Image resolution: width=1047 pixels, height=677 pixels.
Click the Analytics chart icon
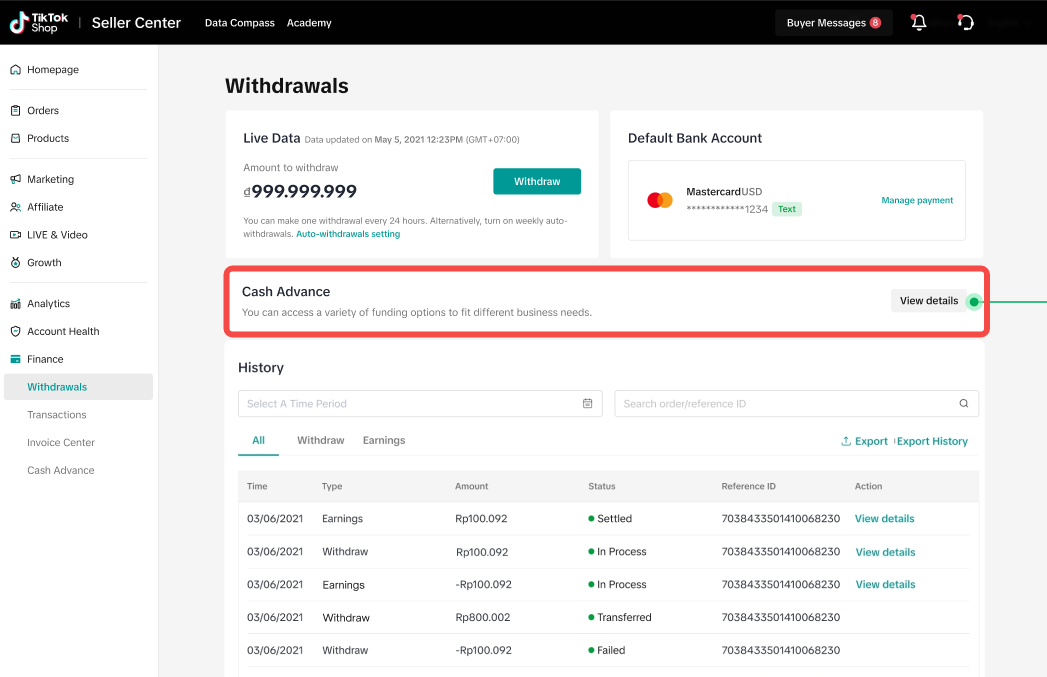pos(15,304)
